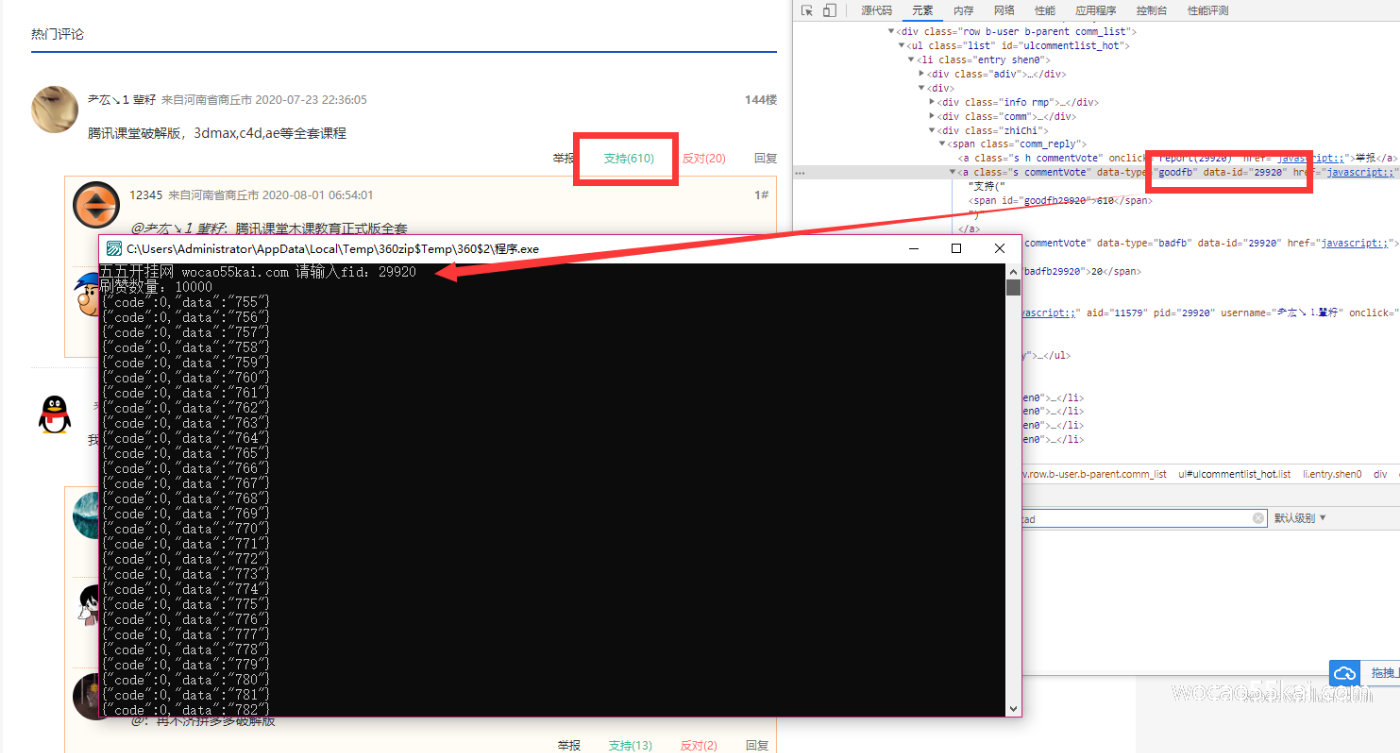Click console line {"code":0,"data":"770"}
The width and height of the screenshot is (1400, 753).
click(x=184, y=529)
